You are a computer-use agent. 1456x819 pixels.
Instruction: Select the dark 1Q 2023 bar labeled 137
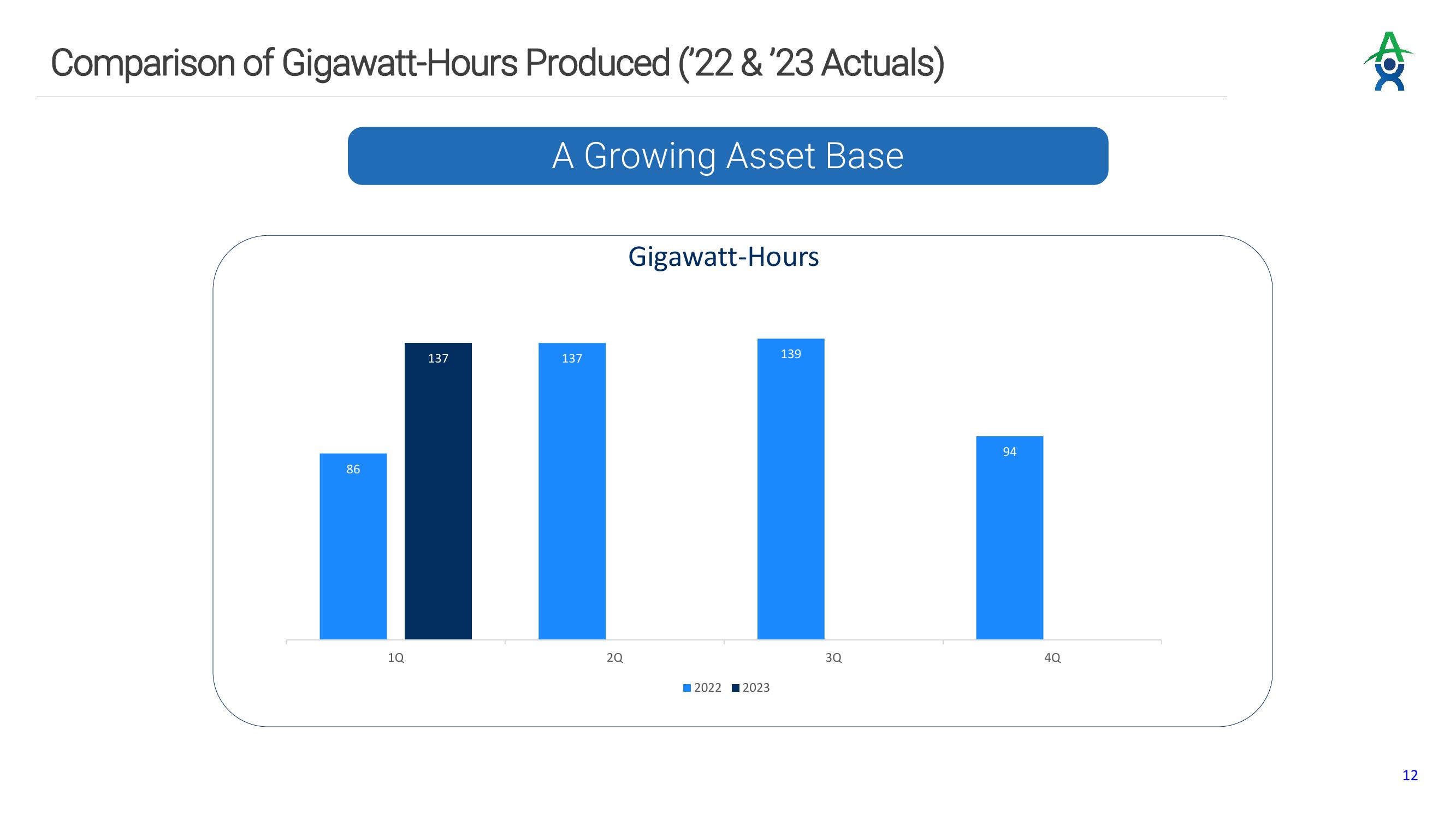[x=438, y=491]
